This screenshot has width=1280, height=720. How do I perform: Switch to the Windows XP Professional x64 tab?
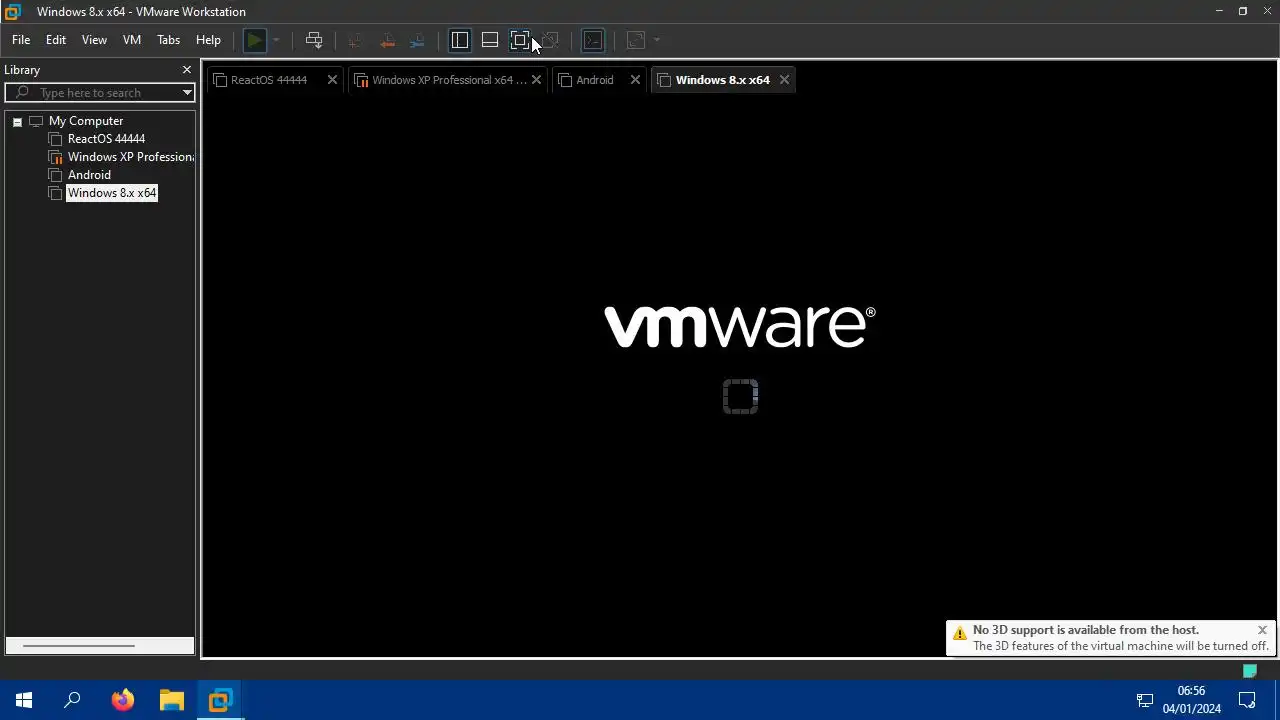click(448, 80)
